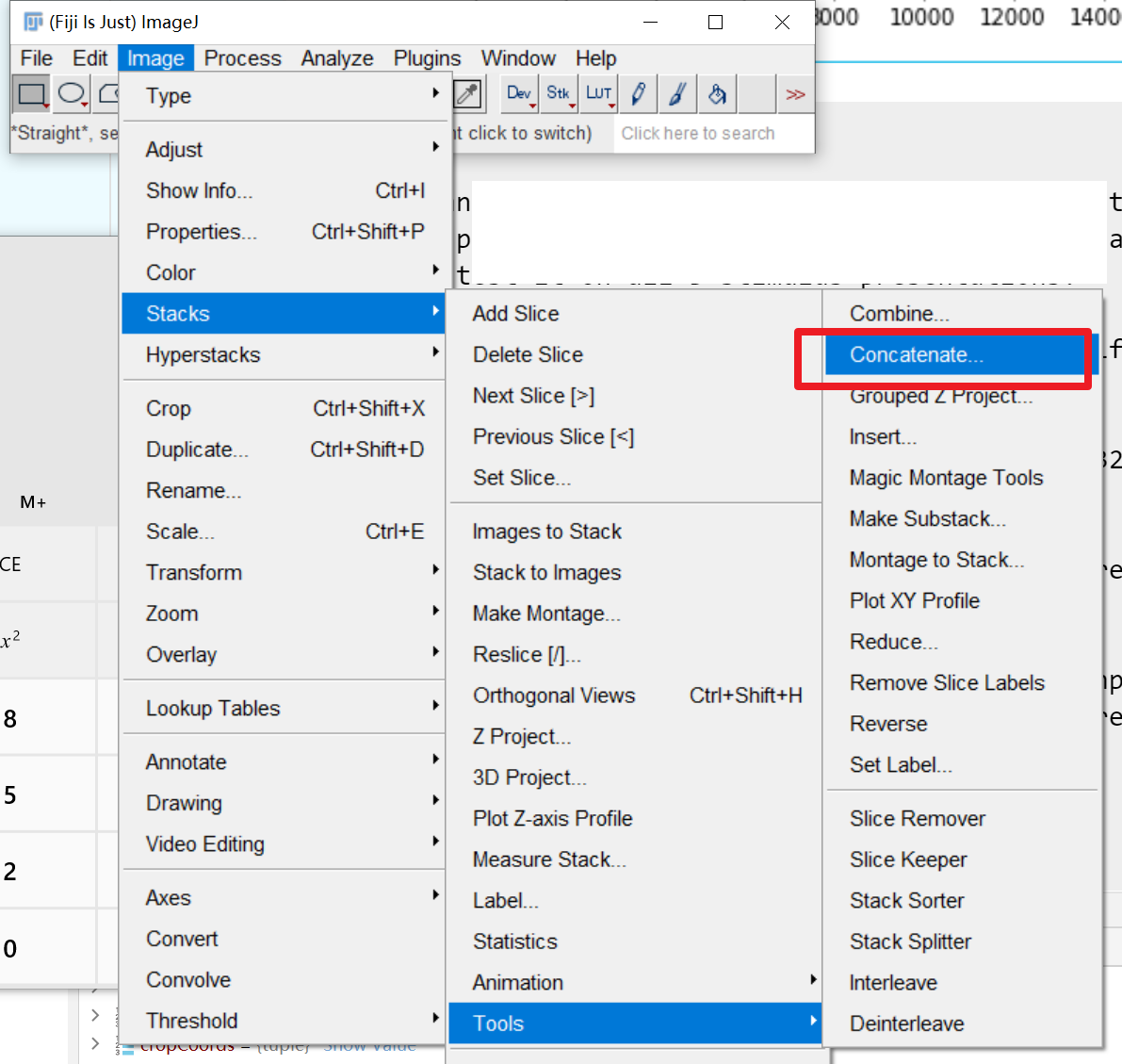The height and width of the screenshot is (1064, 1122).
Task: Open the Edit menu
Action: pyautogui.click(x=90, y=58)
